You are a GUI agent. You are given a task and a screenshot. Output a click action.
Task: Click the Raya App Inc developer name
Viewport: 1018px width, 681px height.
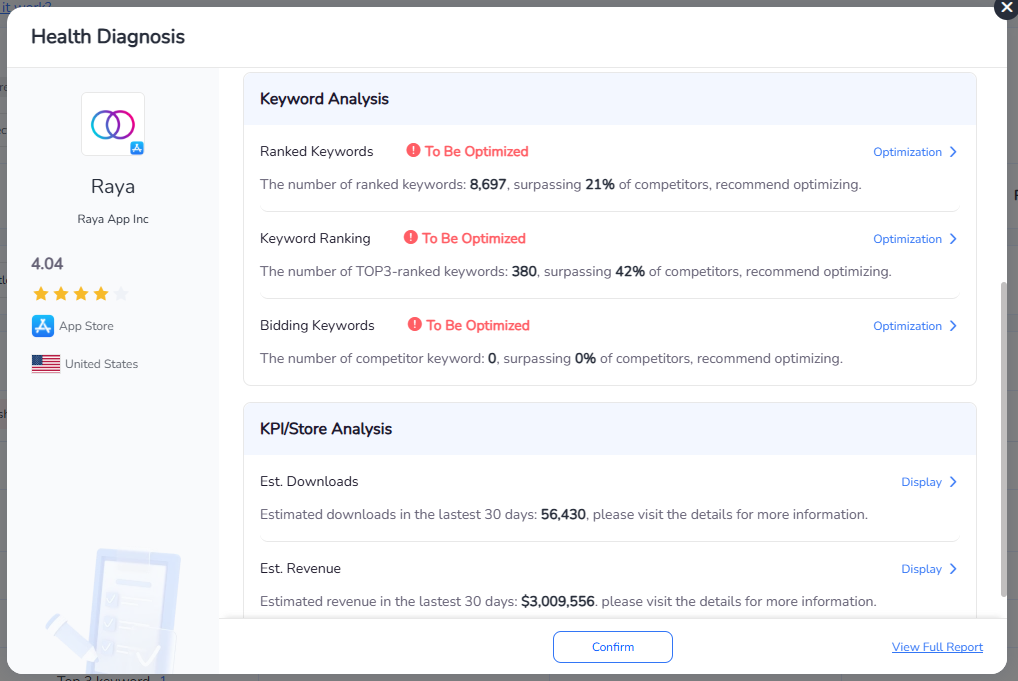click(113, 219)
